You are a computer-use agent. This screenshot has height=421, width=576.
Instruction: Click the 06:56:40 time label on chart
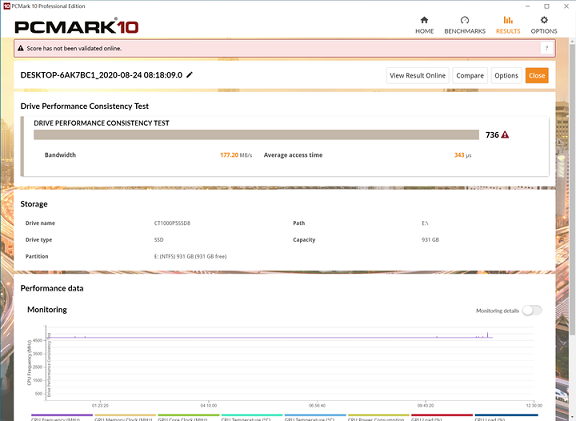(x=317, y=406)
